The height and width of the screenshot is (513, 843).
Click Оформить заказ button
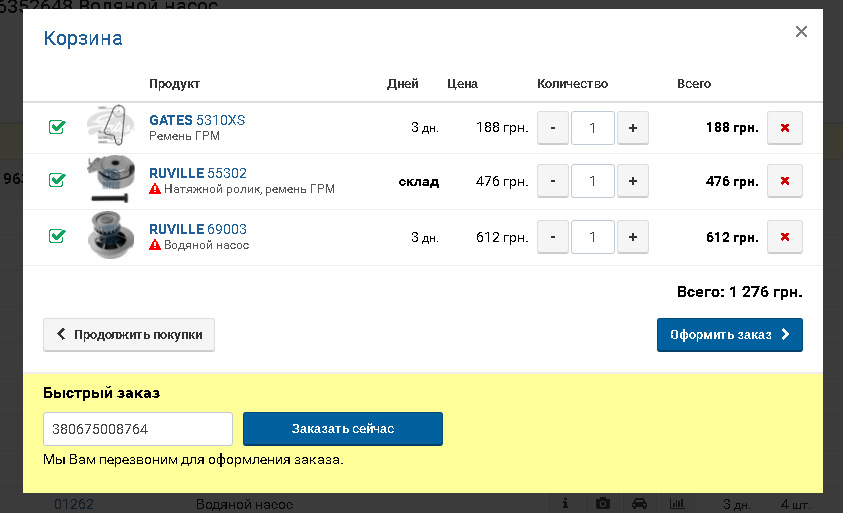coord(730,334)
